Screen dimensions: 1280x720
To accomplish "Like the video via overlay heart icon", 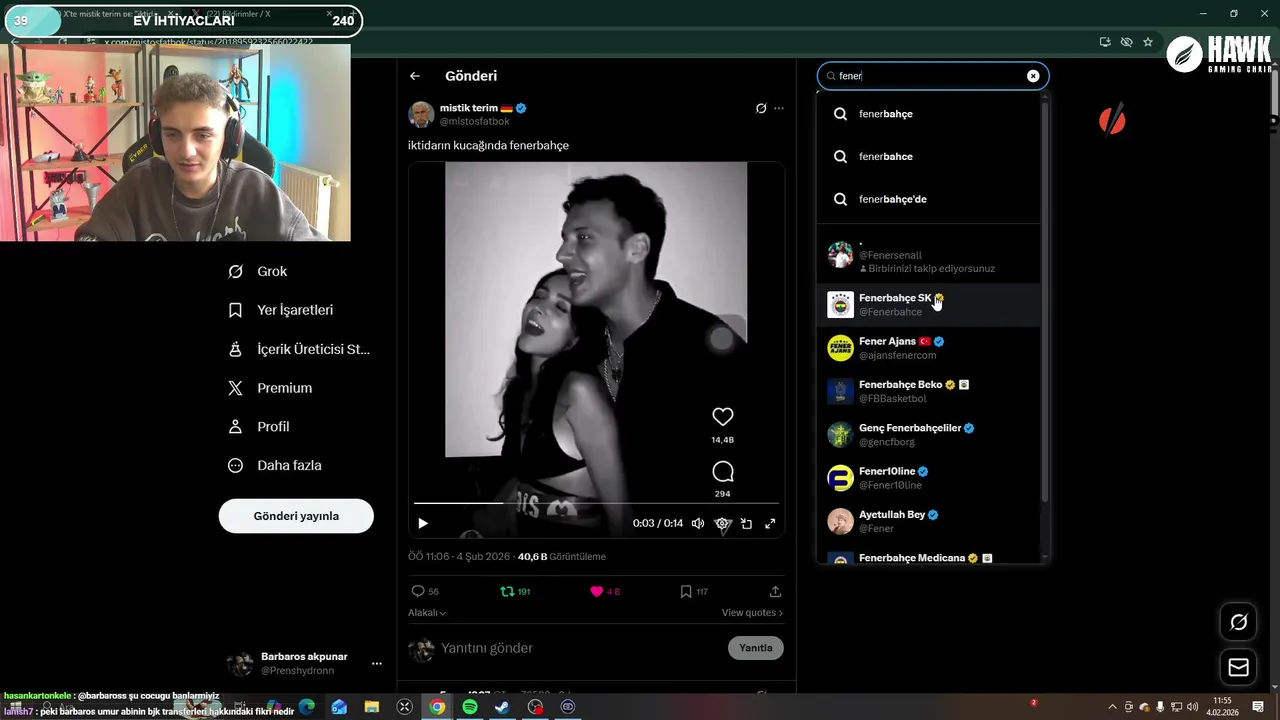I will pos(723,416).
